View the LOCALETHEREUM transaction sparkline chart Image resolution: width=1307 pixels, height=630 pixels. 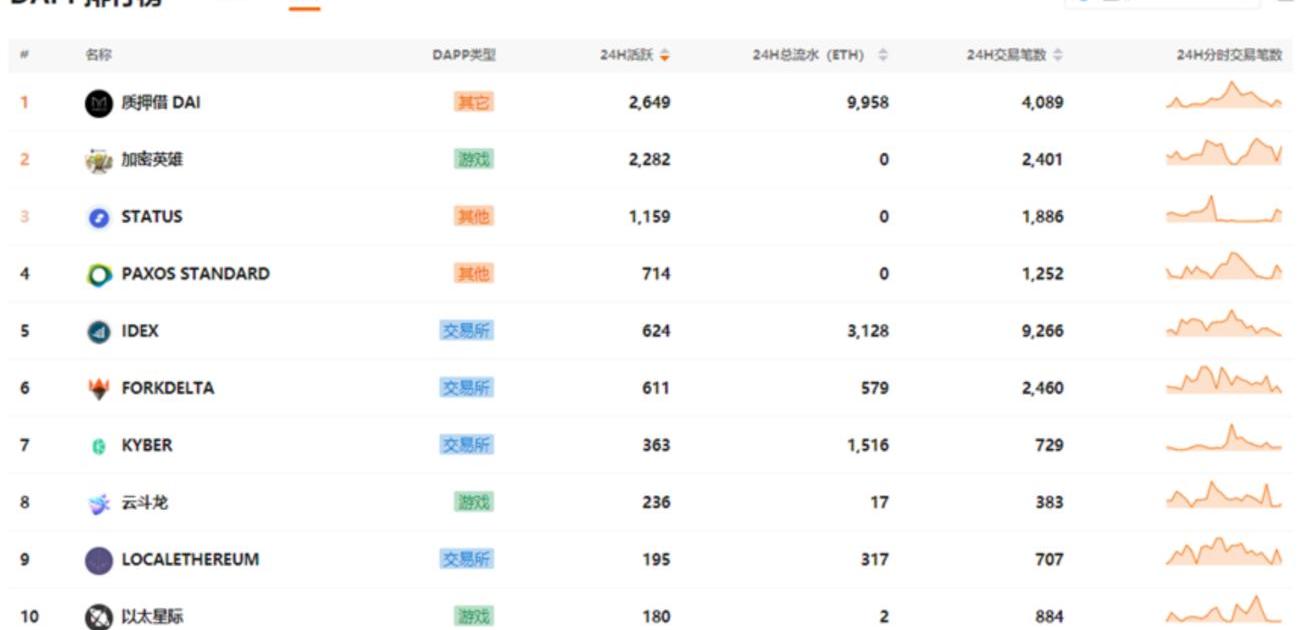tap(1224, 552)
